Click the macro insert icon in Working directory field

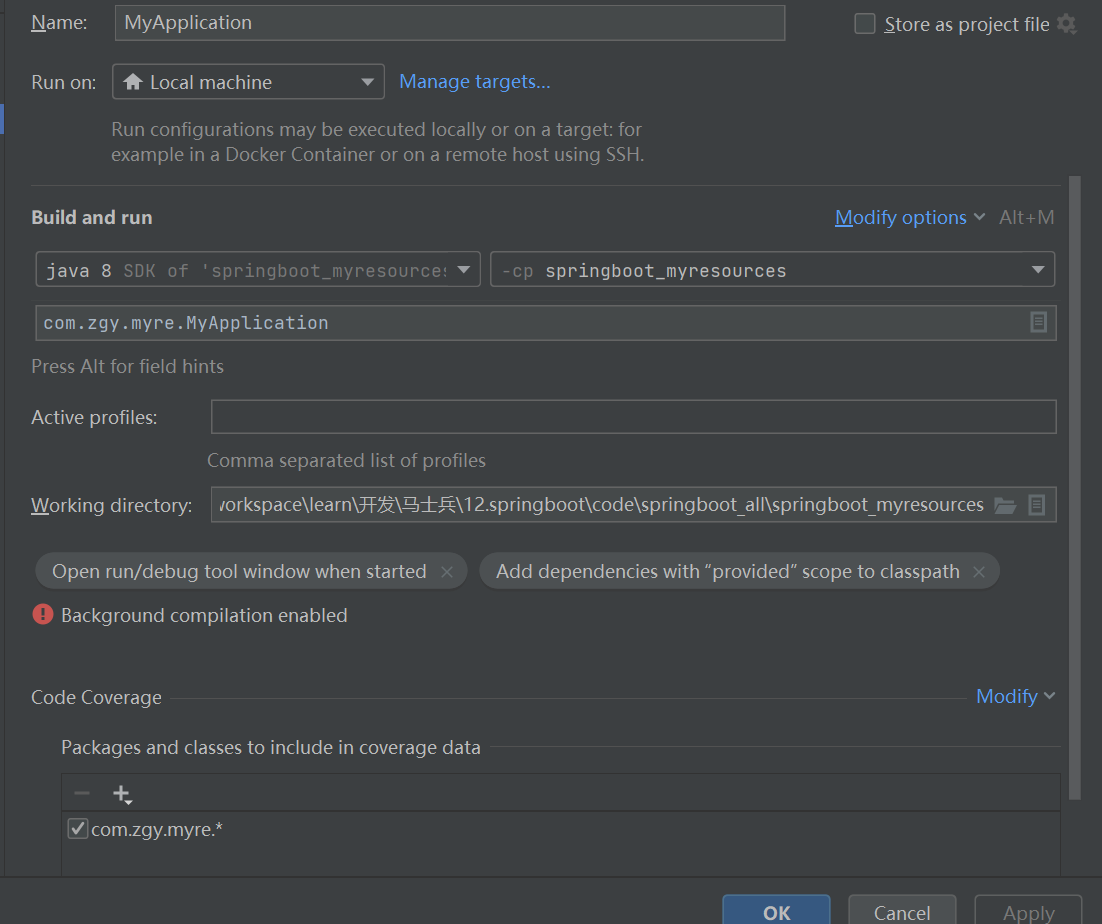[x=1037, y=506]
